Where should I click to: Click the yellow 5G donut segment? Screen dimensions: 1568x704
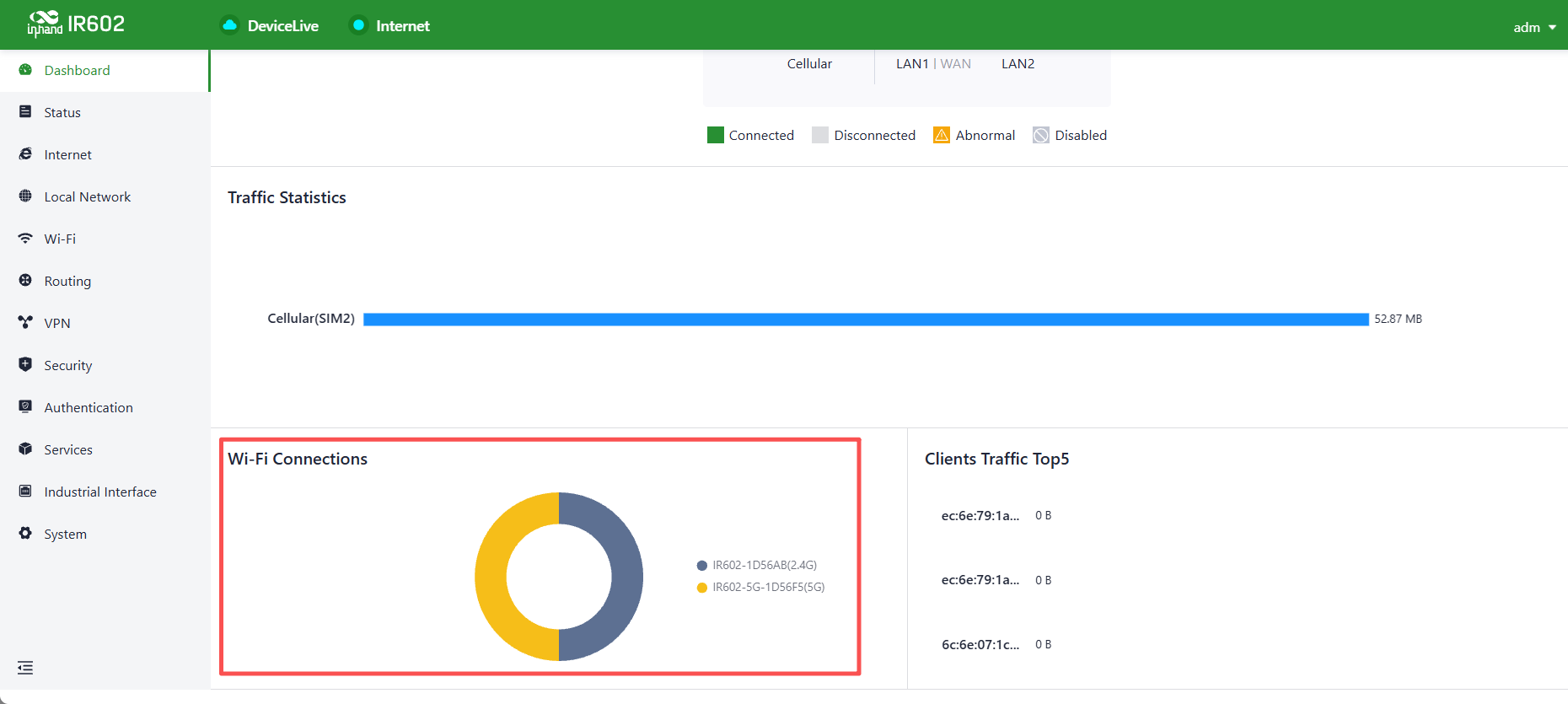coord(491,577)
